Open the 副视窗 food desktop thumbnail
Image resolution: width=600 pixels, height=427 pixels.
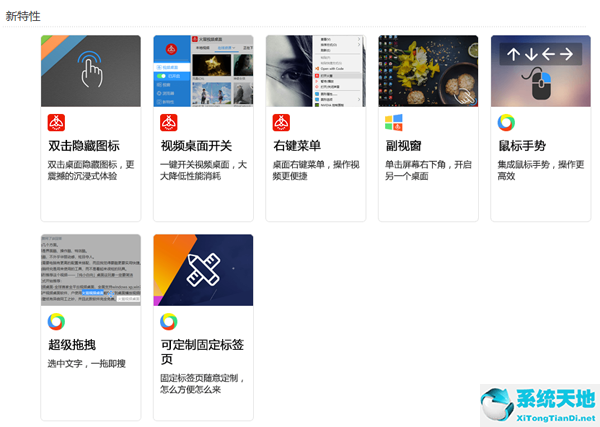[x=428, y=71]
